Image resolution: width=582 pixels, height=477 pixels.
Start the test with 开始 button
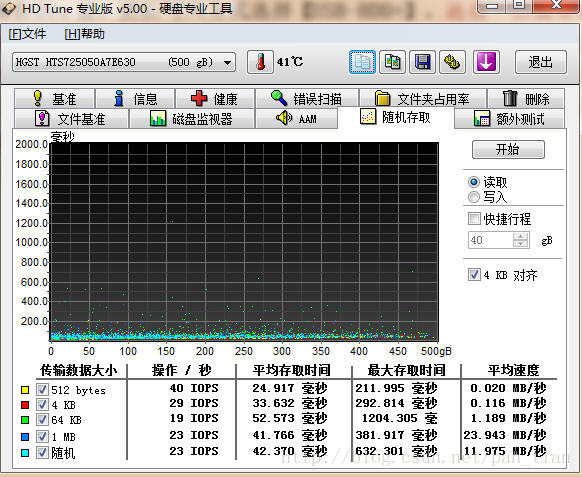508,149
